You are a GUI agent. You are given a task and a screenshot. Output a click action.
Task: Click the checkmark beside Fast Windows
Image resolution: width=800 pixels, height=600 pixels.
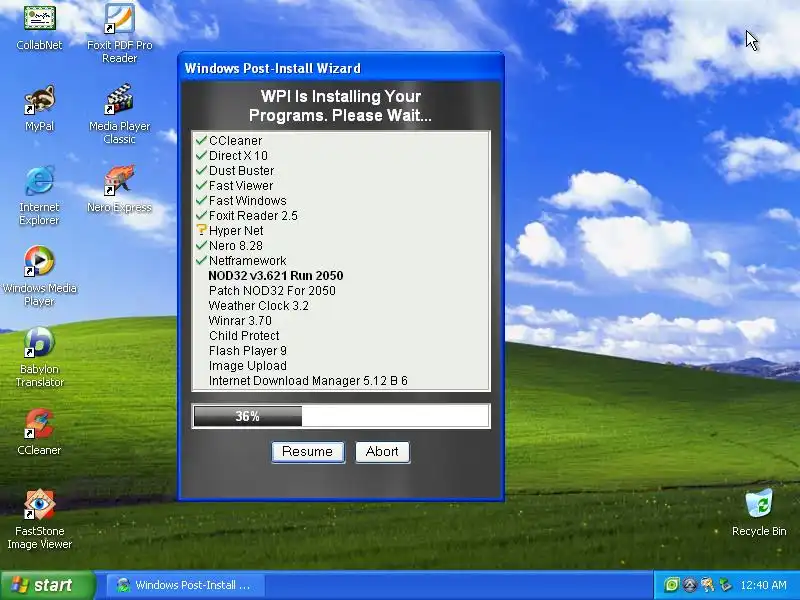point(201,200)
